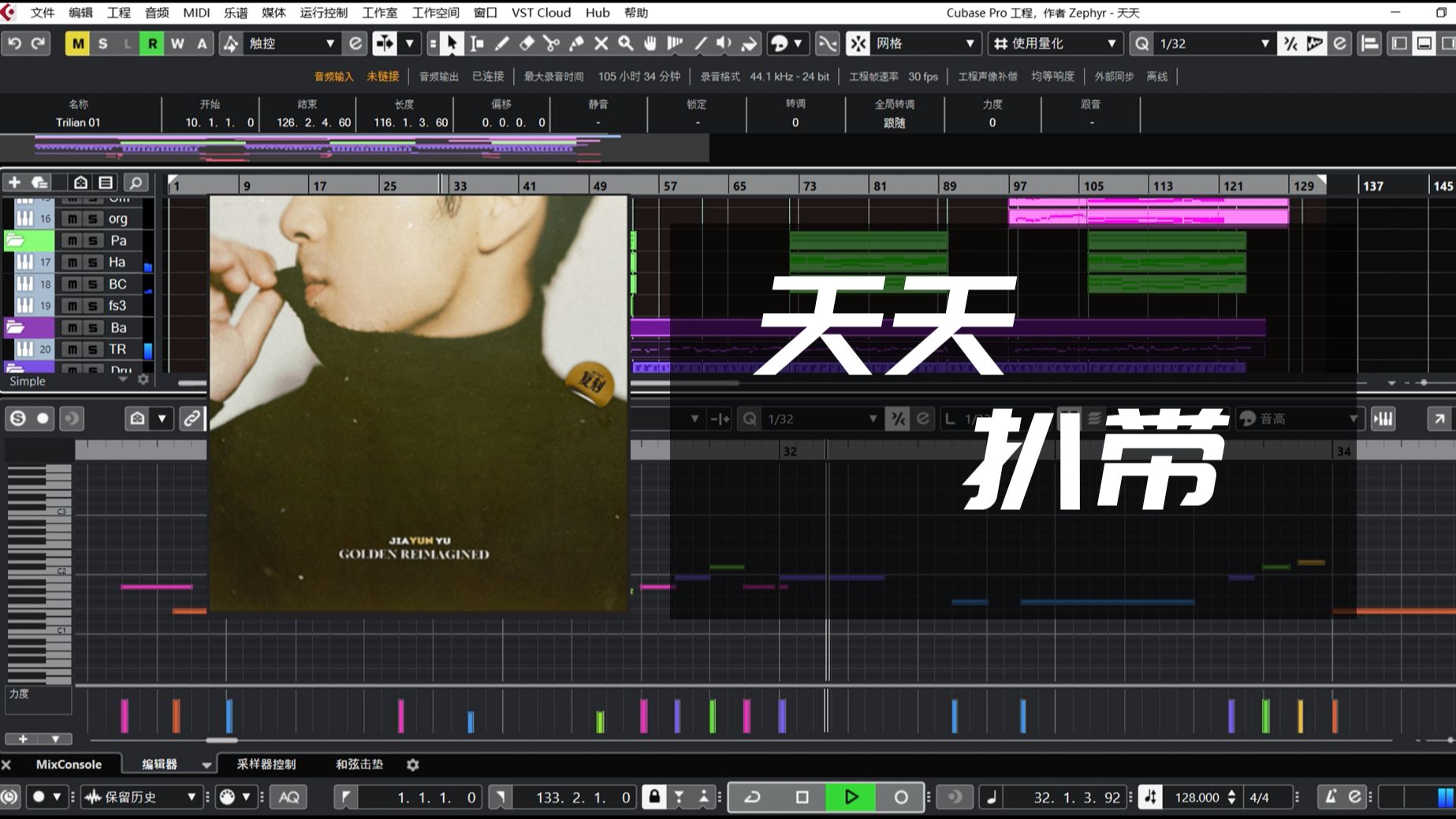Open the 1/32 quantize preset dropdown in toolbar

tap(1213, 43)
